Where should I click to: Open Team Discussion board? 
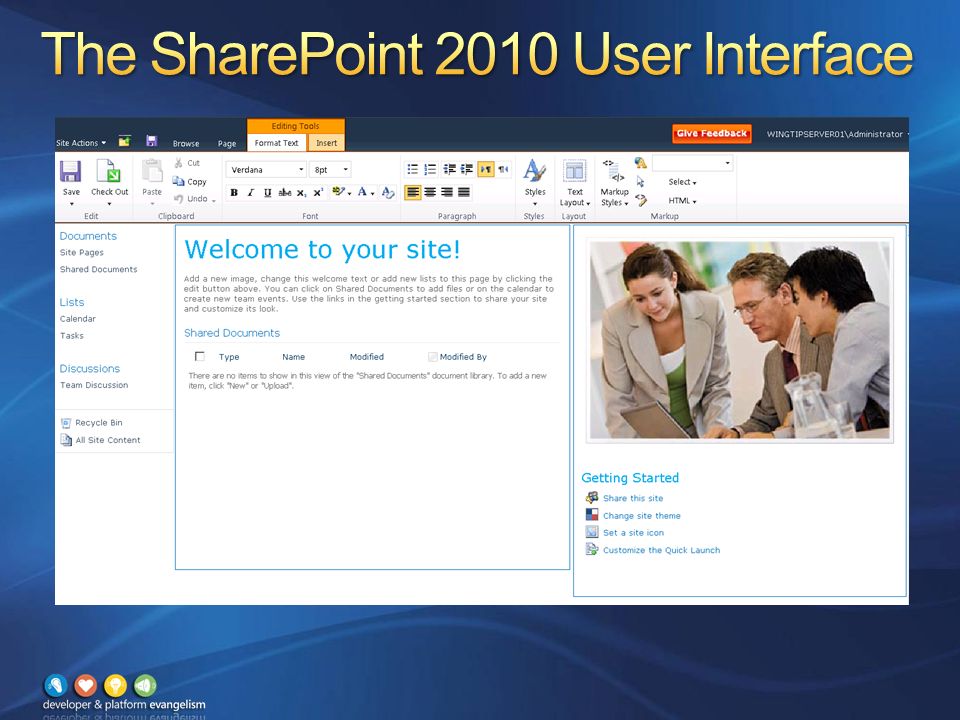[94, 385]
